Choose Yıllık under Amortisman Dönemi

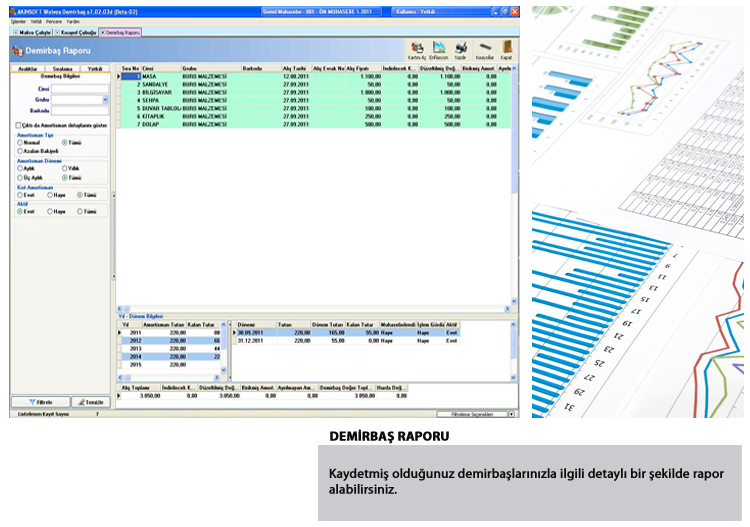(65, 168)
